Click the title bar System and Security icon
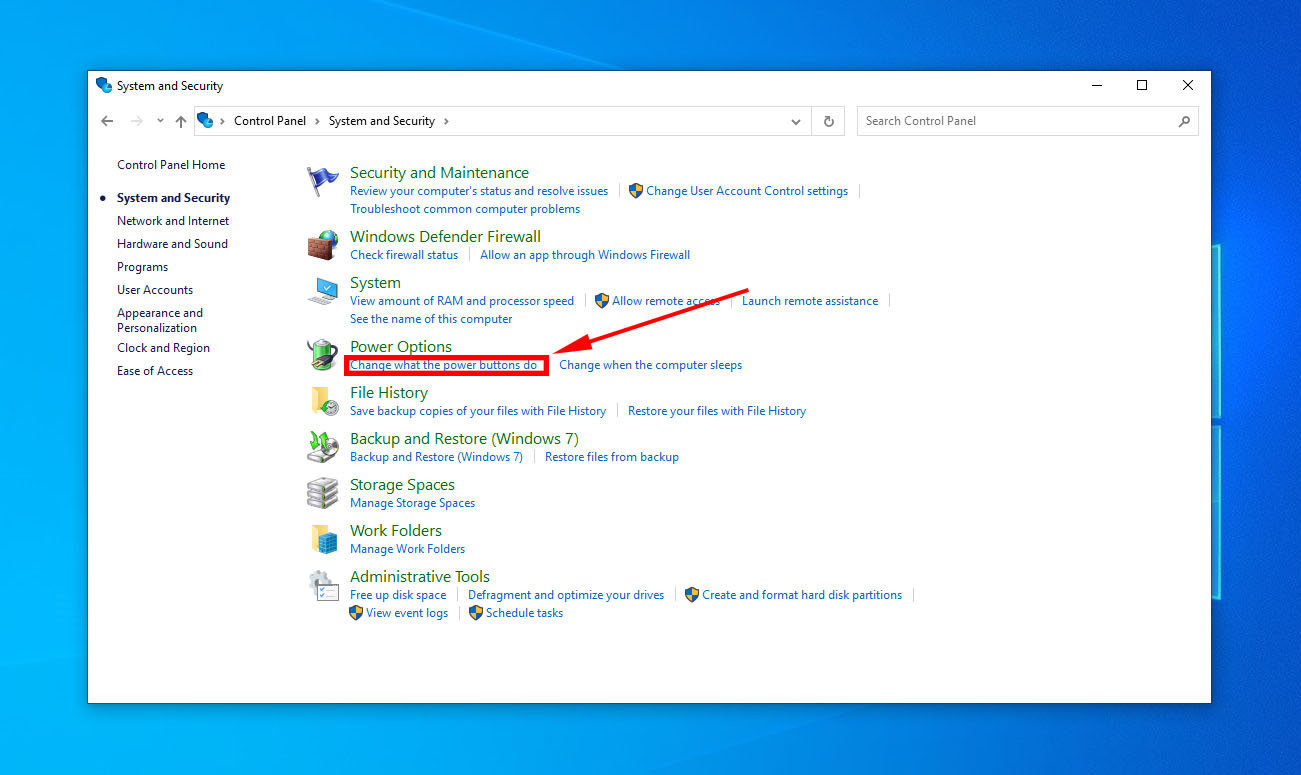 coord(103,85)
